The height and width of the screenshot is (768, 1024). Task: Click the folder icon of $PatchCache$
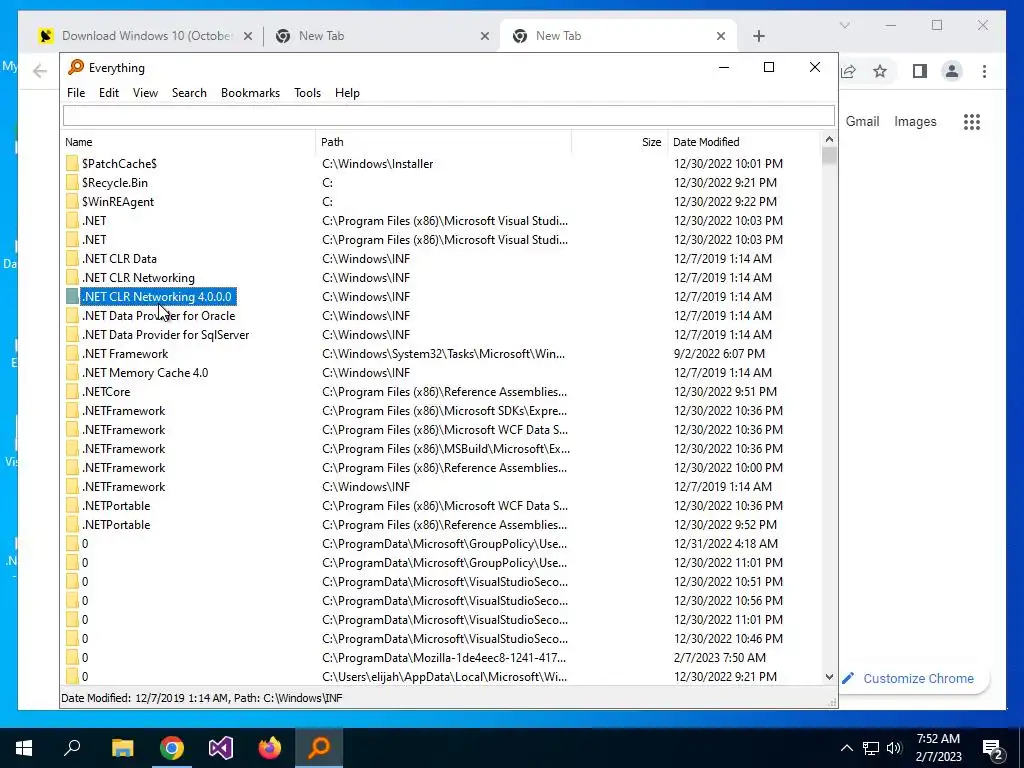click(72, 163)
